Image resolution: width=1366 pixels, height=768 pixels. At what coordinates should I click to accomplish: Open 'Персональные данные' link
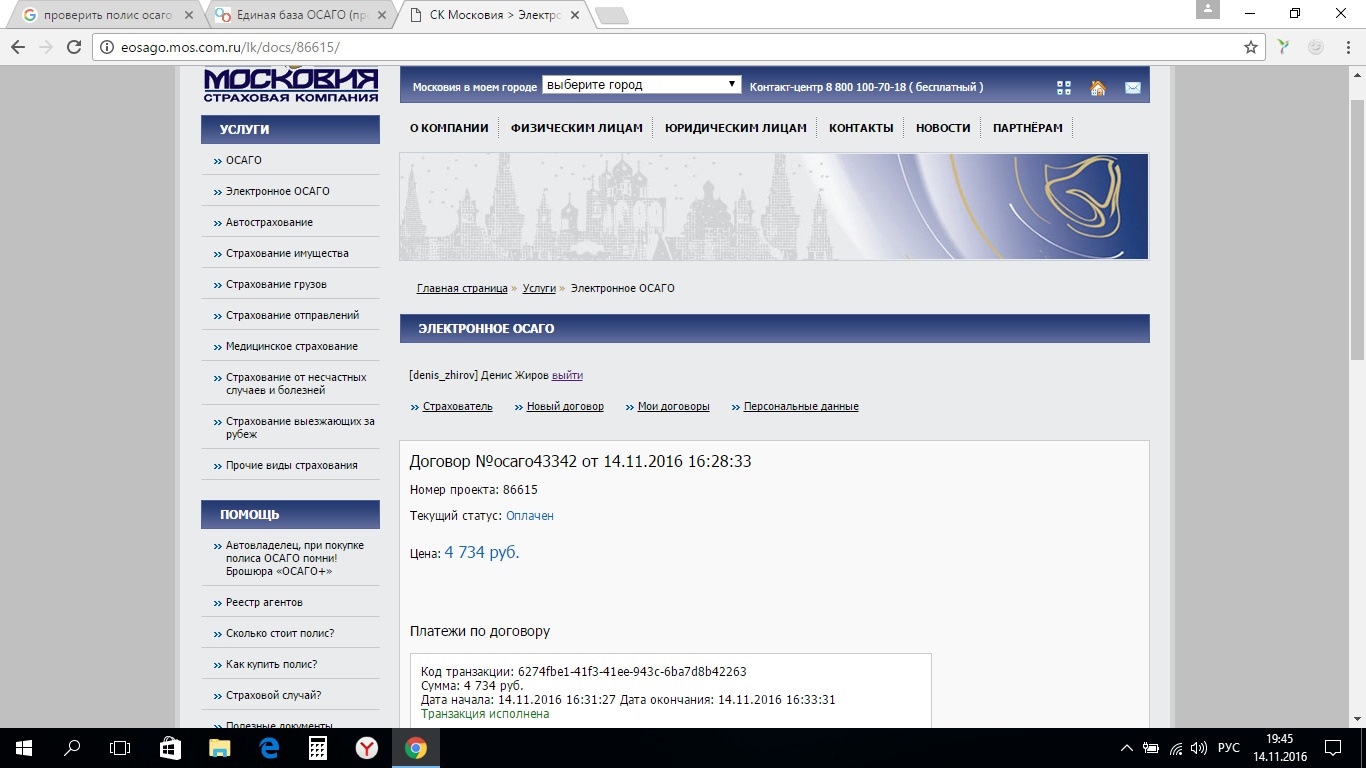pyautogui.click(x=801, y=406)
